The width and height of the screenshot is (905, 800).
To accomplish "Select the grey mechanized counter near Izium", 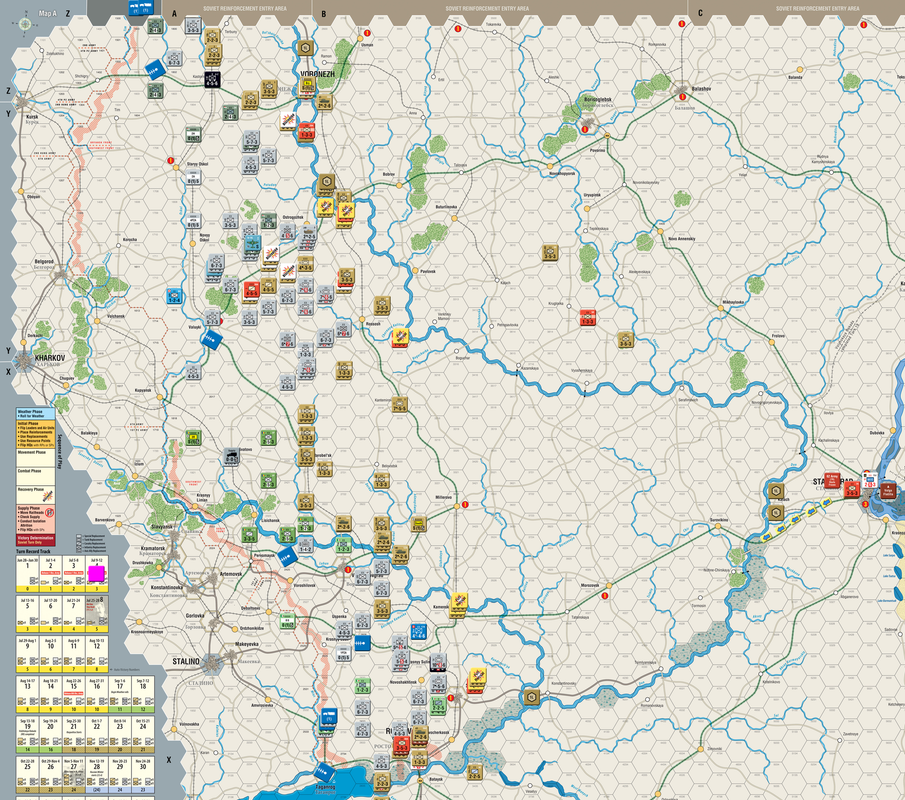I will click(231, 458).
